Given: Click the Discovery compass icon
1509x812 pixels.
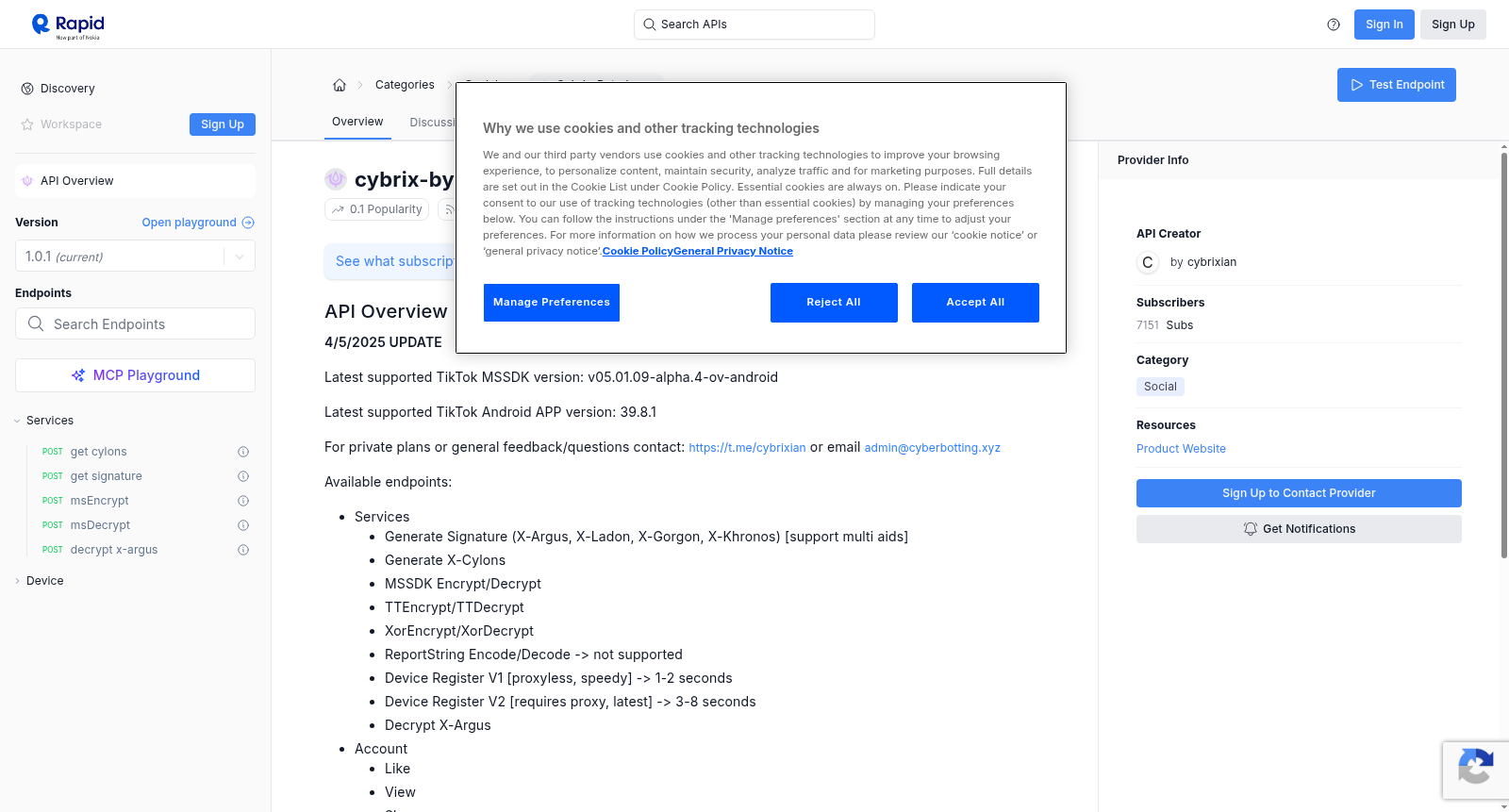Looking at the screenshot, I should 27,89.
